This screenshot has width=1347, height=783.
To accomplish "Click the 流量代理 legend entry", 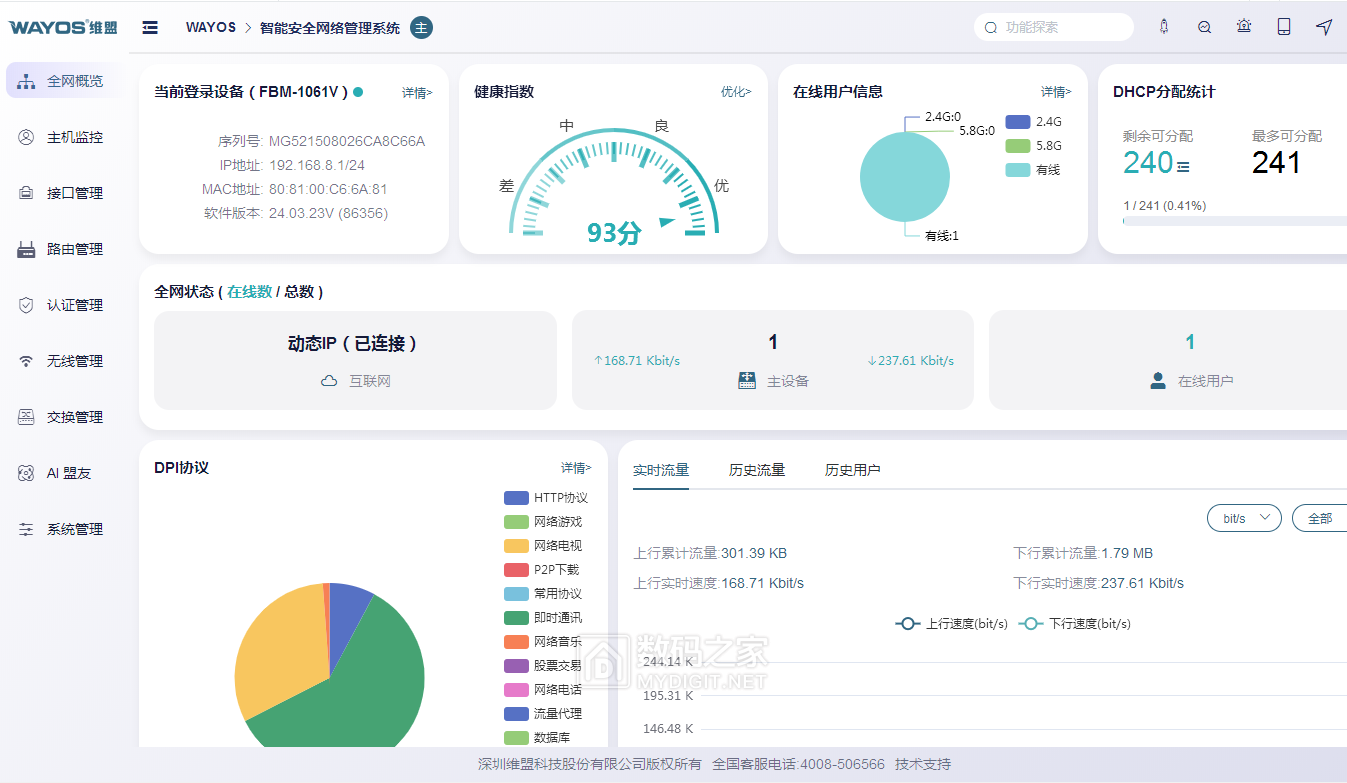I will pyautogui.click(x=543, y=714).
